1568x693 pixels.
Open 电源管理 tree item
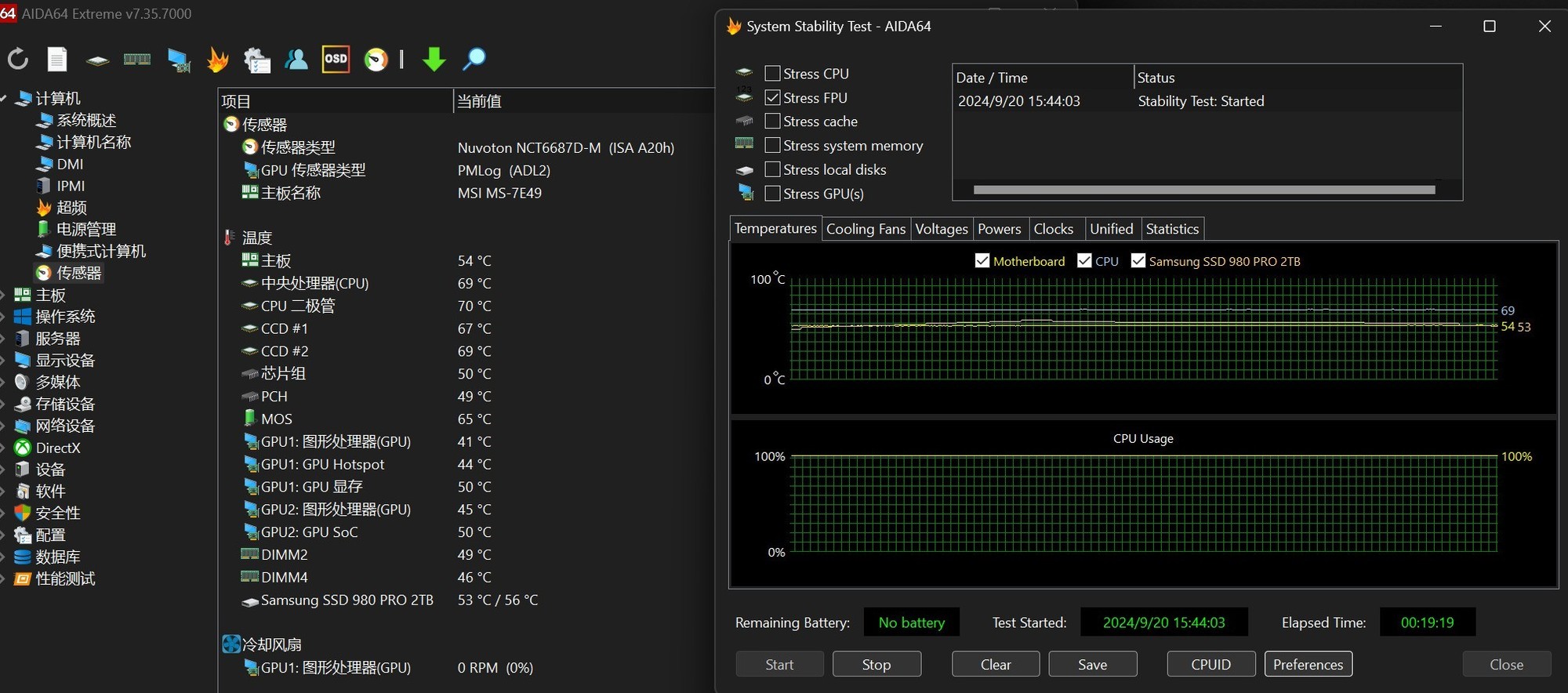tap(86, 229)
